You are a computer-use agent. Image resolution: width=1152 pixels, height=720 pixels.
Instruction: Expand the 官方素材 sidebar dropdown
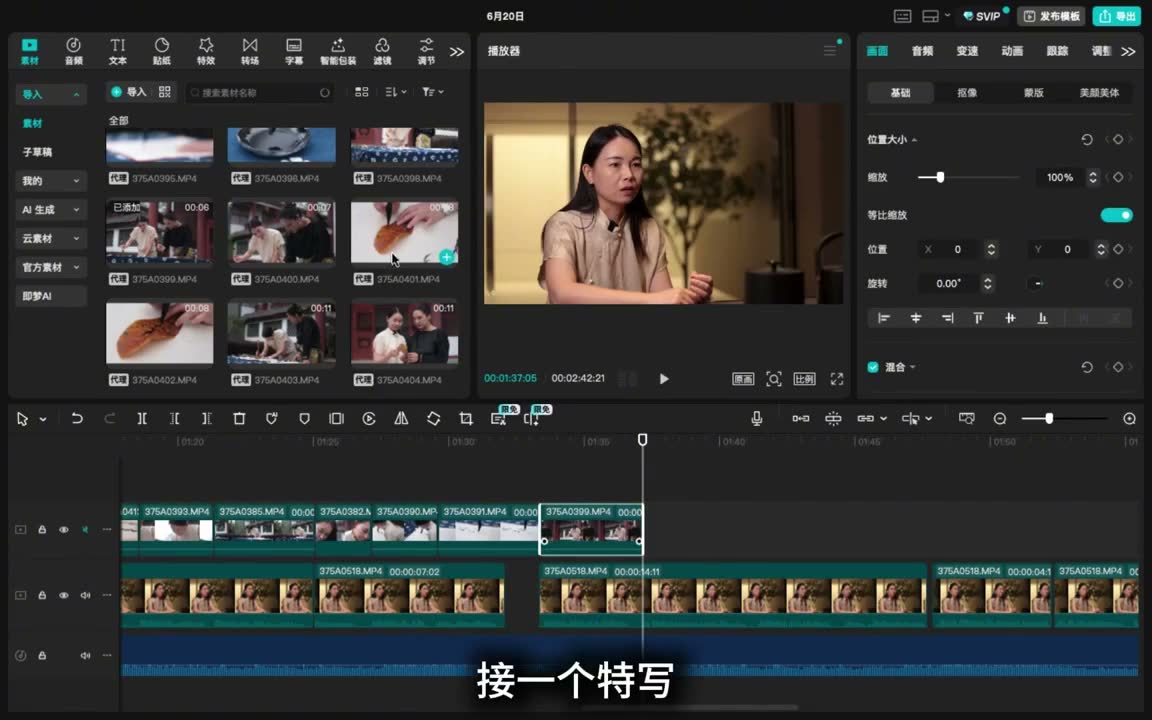tap(76, 267)
